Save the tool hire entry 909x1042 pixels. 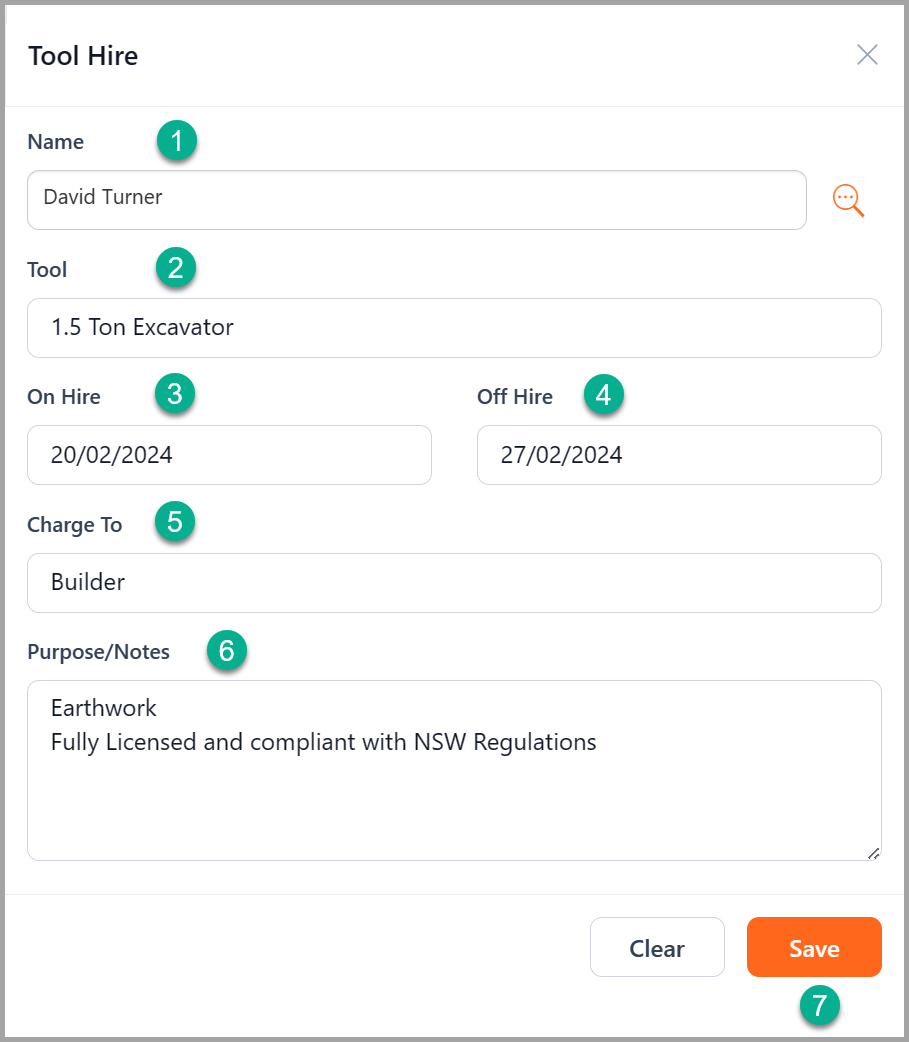(814, 947)
